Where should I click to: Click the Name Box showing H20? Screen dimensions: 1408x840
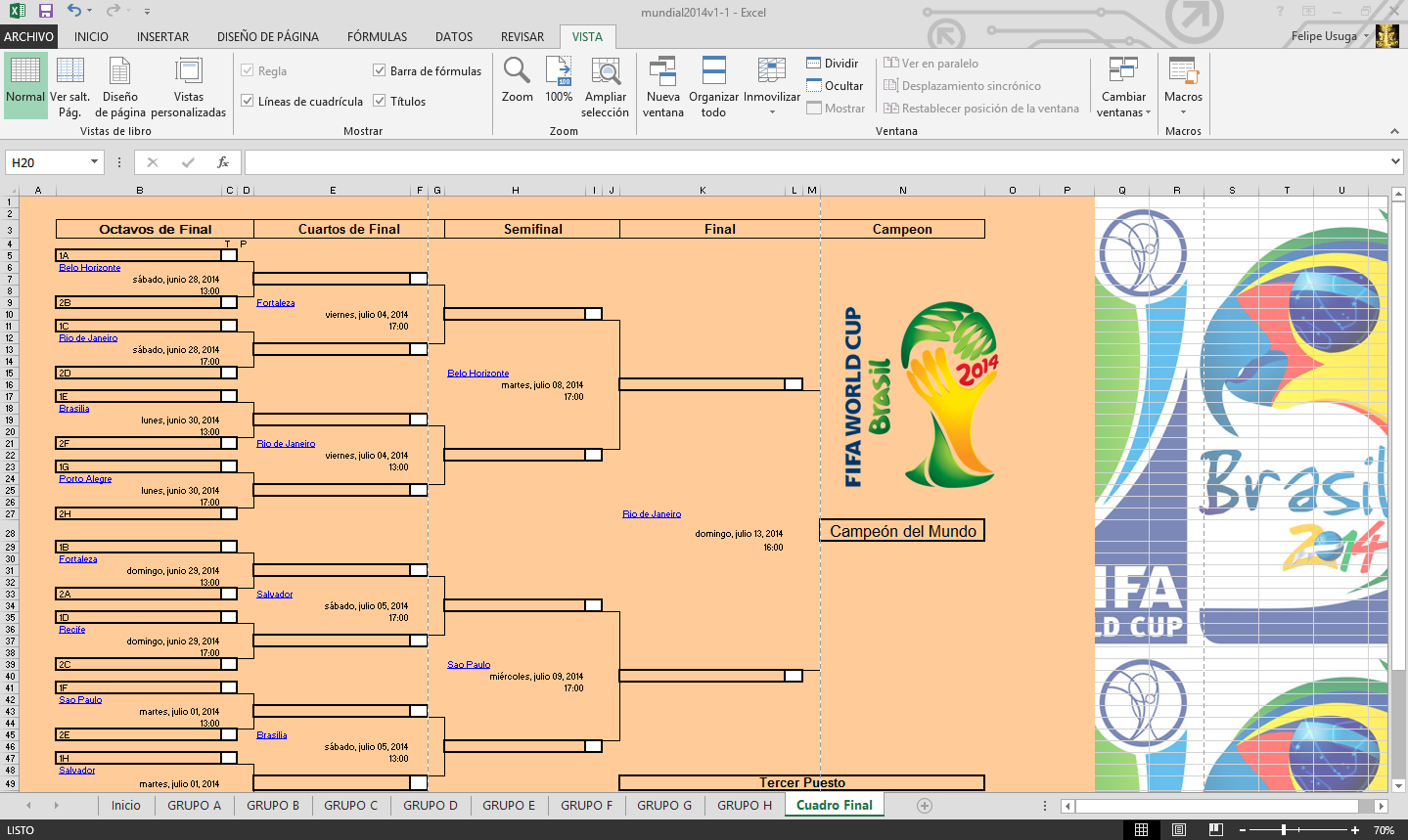(x=48, y=162)
